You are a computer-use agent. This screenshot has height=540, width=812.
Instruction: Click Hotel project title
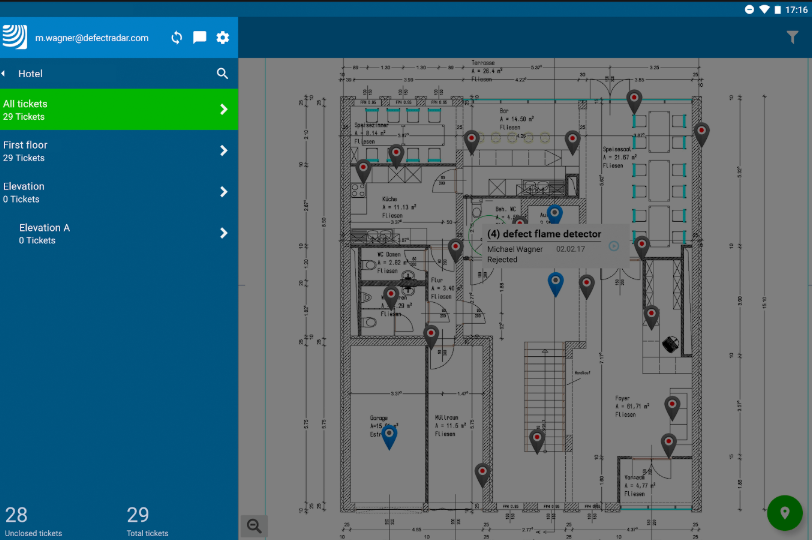coord(30,74)
